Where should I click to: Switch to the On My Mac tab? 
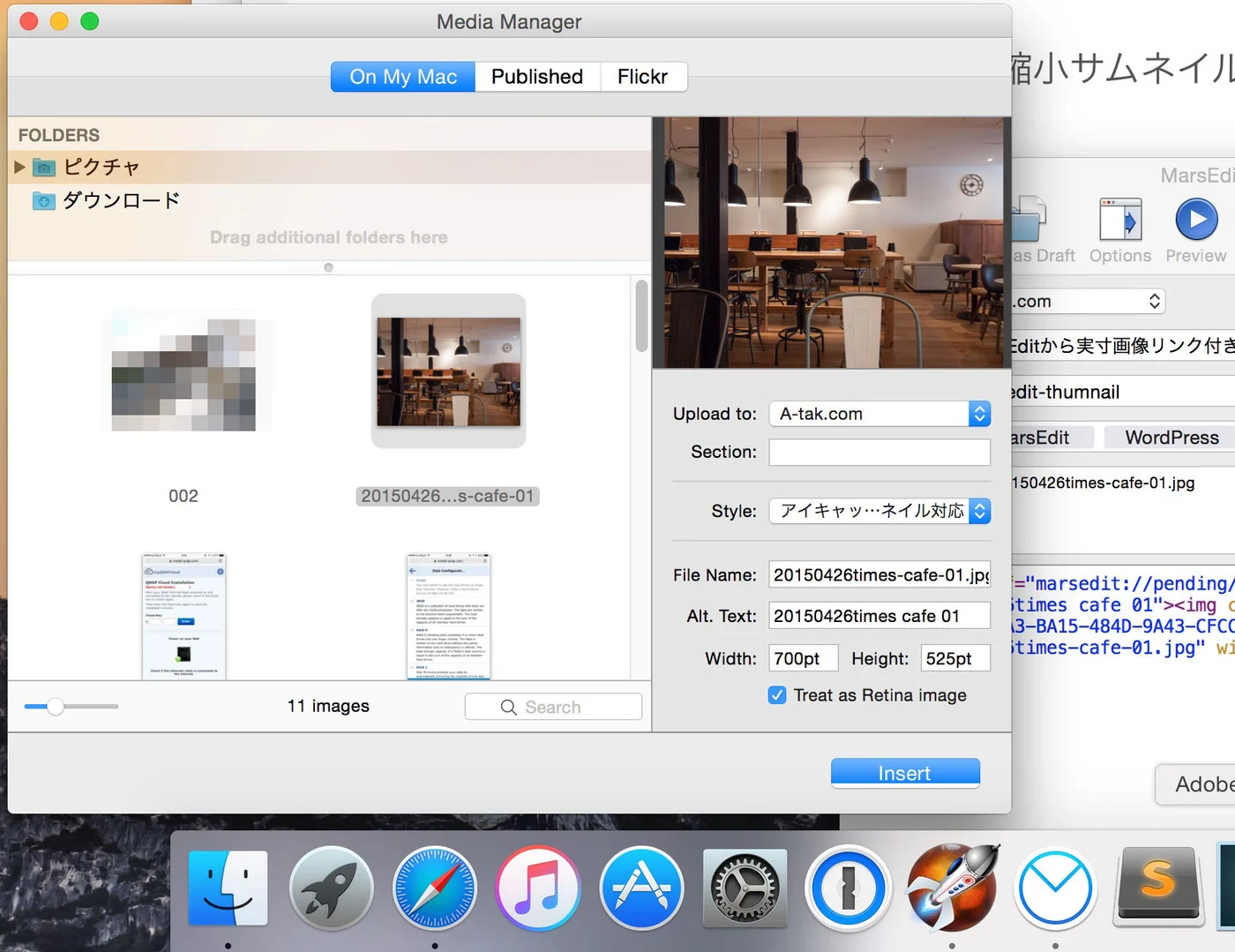coord(403,77)
